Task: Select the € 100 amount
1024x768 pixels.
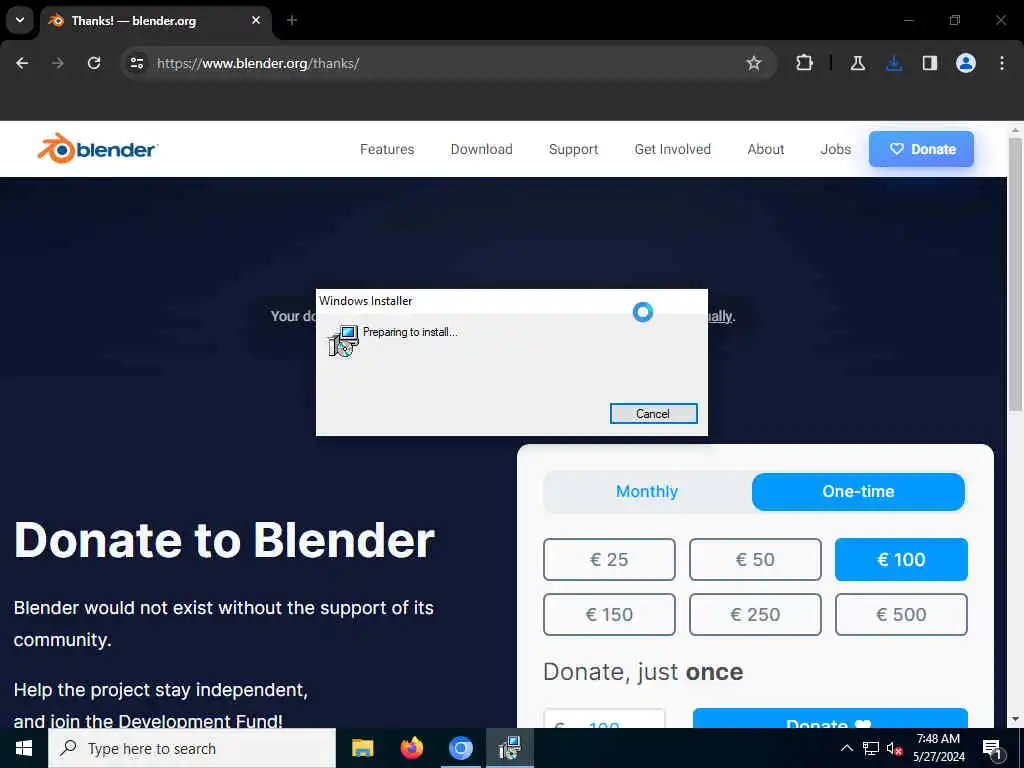Action: coord(901,560)
